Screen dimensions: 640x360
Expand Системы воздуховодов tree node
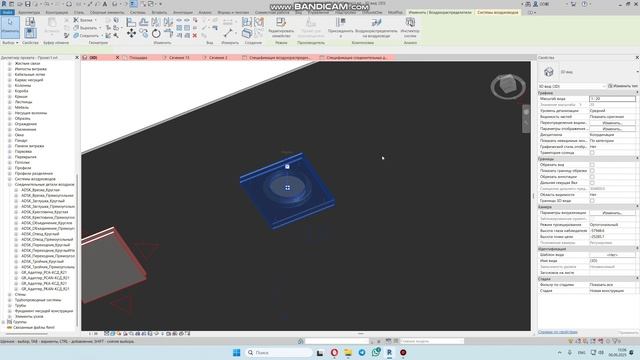[10, 179]
